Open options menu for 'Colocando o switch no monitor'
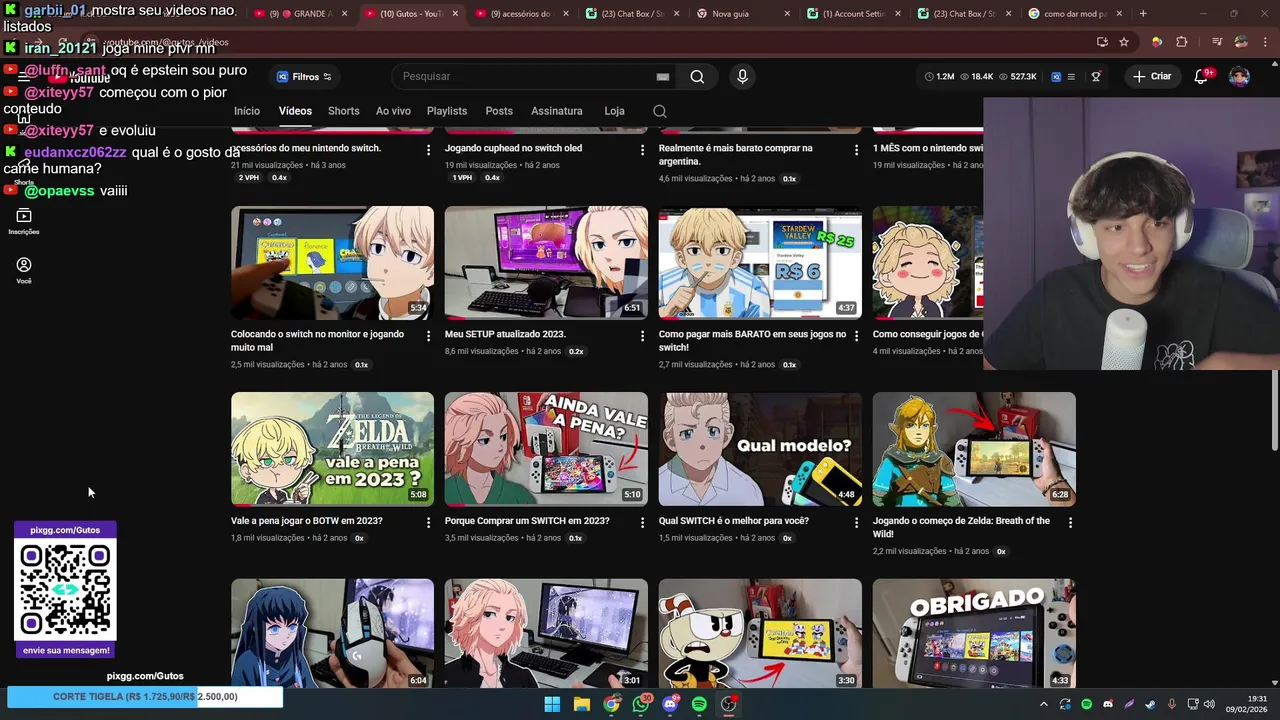The height and width of the screenshot is (720, 1280). coord(428,336)
